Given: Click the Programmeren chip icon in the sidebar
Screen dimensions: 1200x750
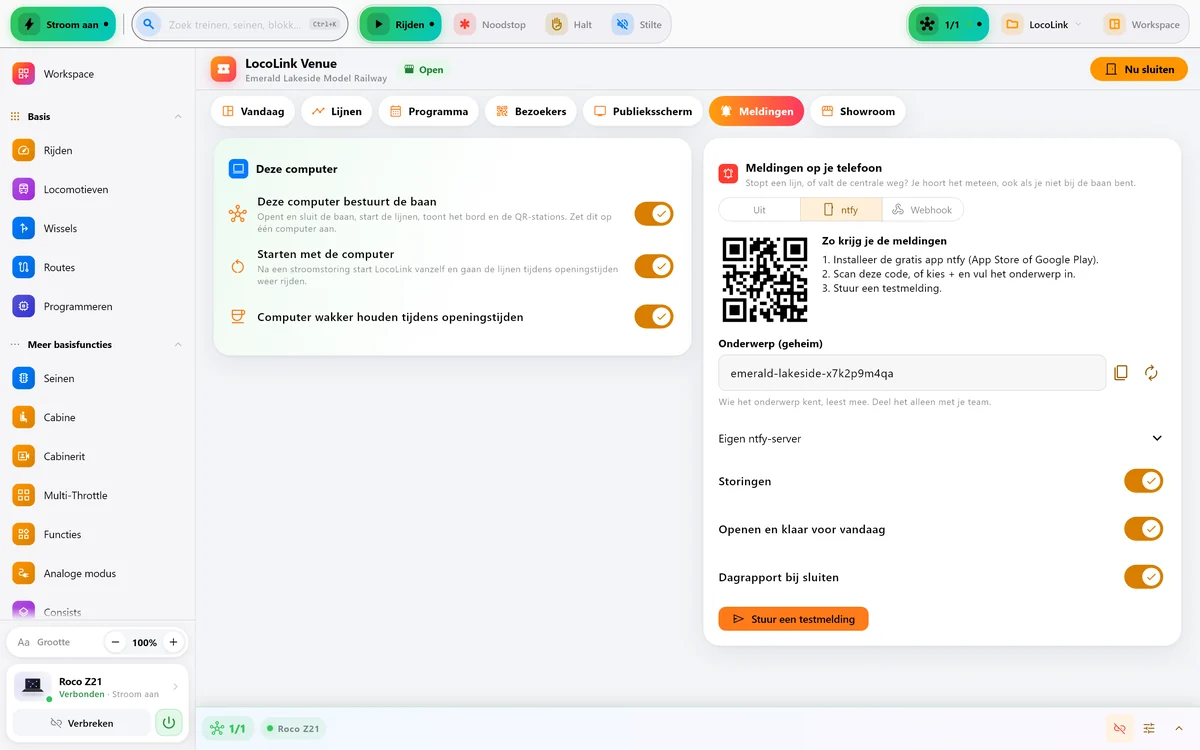Looking at the screenshot, I should click(x=24, y=306).
